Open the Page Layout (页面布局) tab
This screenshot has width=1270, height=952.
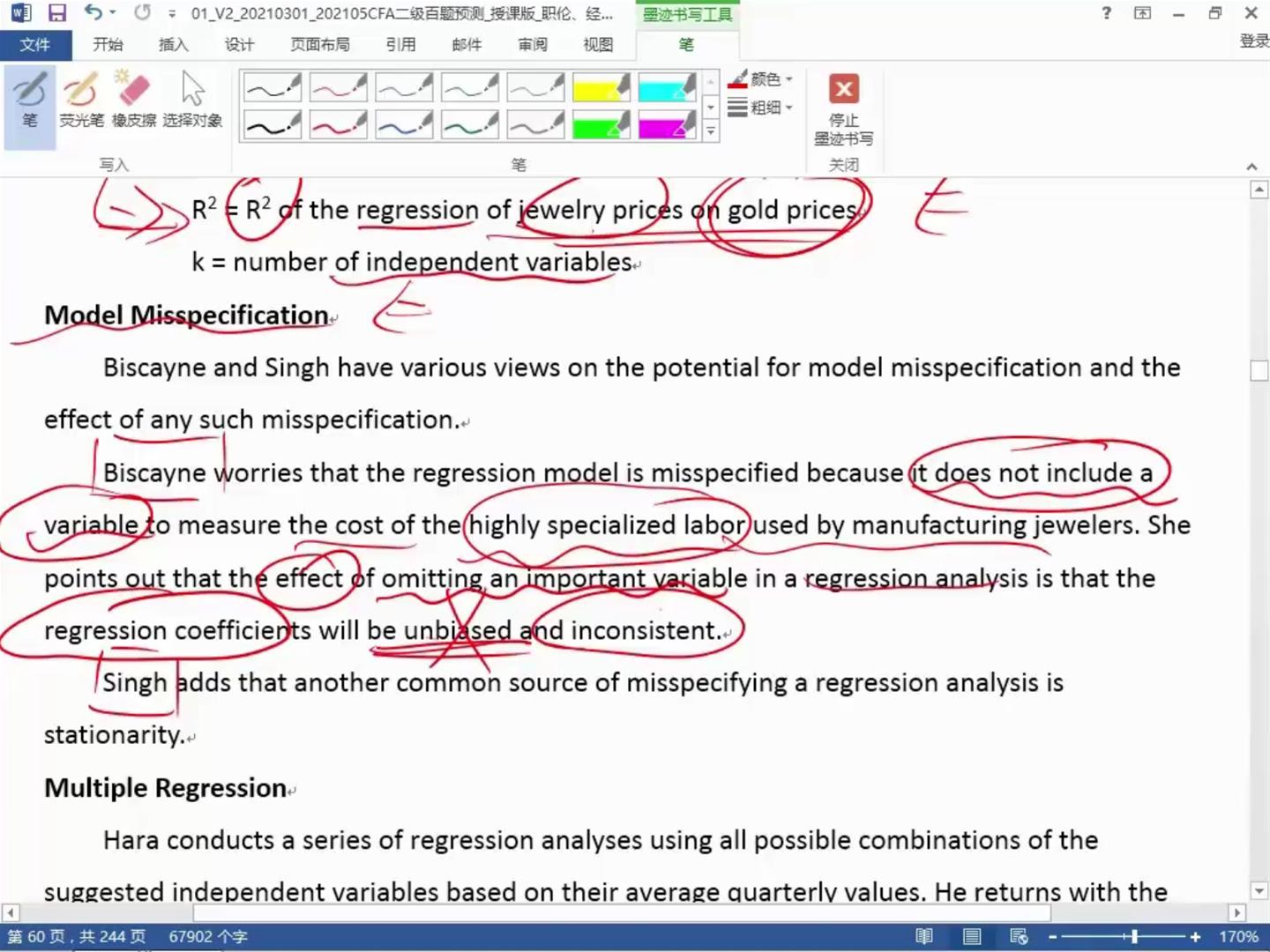(319, 44)
